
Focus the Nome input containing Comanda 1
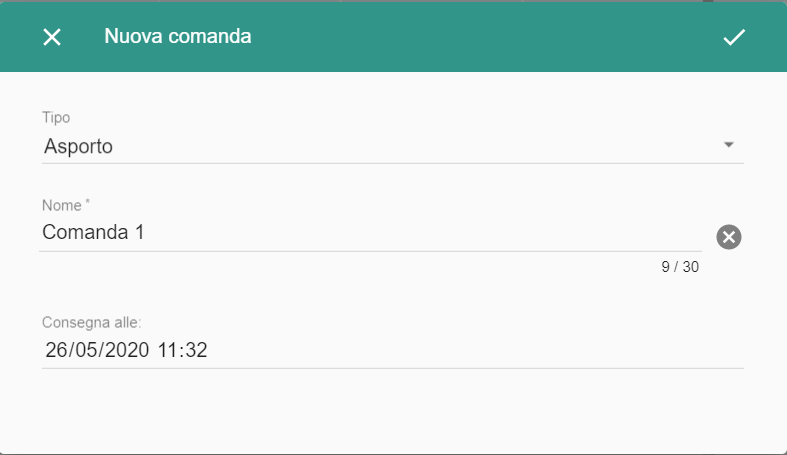[x=370, y=233]
